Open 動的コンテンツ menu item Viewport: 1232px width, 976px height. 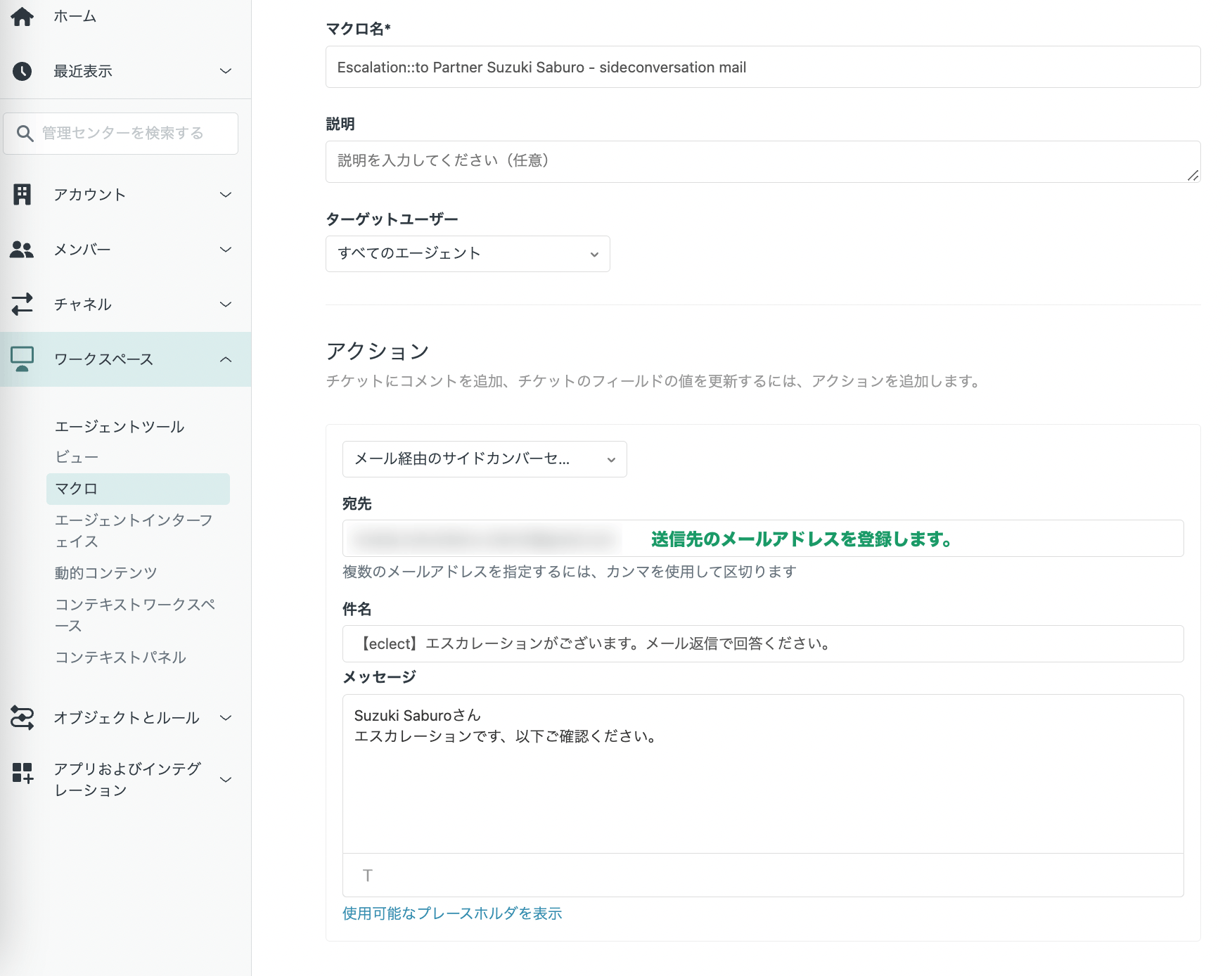[106, 573]
